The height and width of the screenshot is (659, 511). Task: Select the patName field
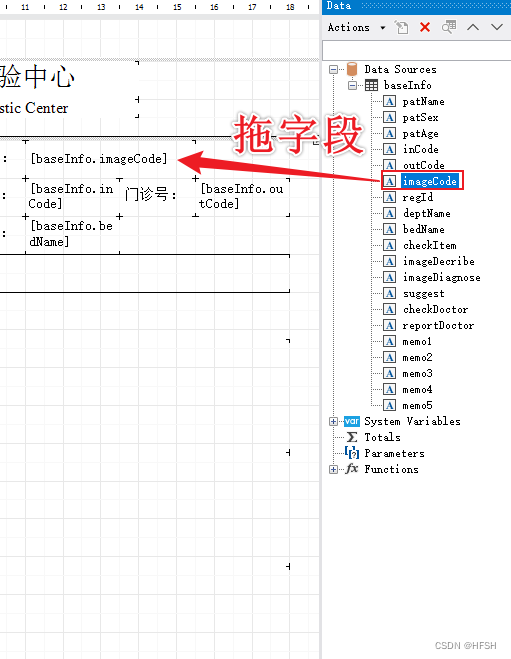(423, 102)
